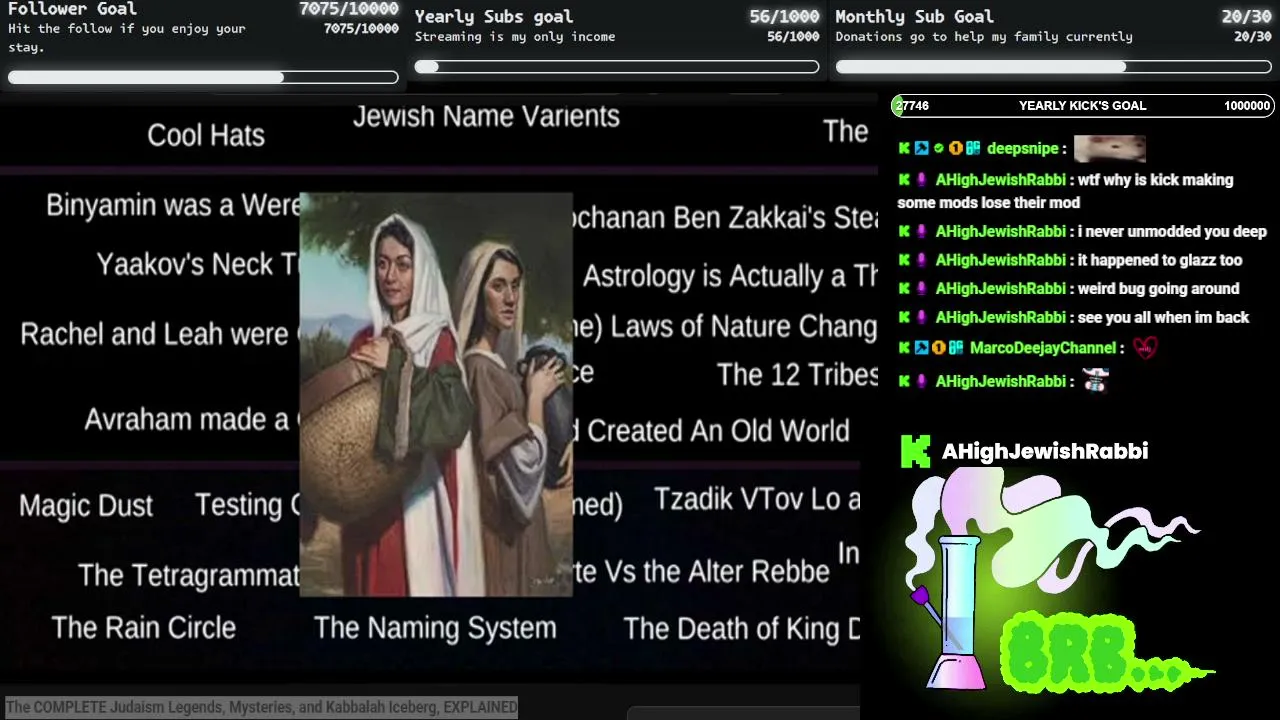Click the mic badge on 'see you all' message
The width and height of the screenshot is (1280, 720).
[922, 317]
